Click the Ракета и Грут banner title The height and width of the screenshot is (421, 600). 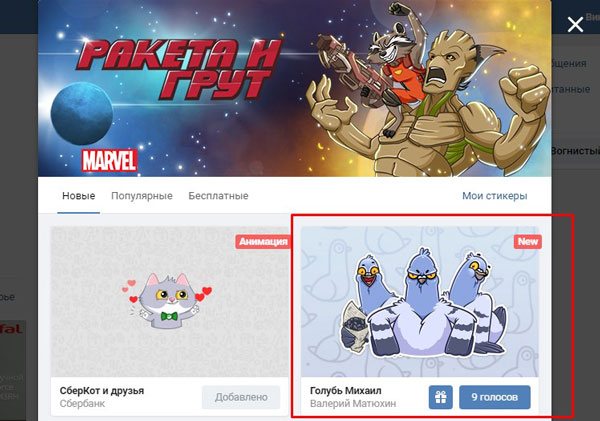click(x=179, y=68)
